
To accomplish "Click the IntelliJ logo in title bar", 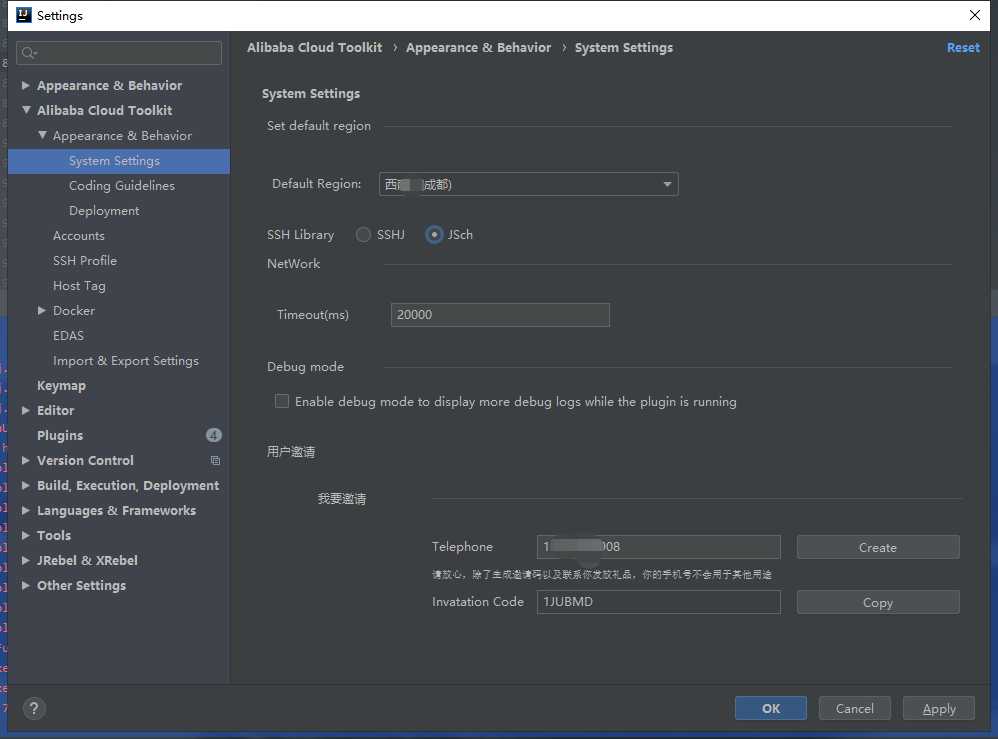I will (24, 15).
